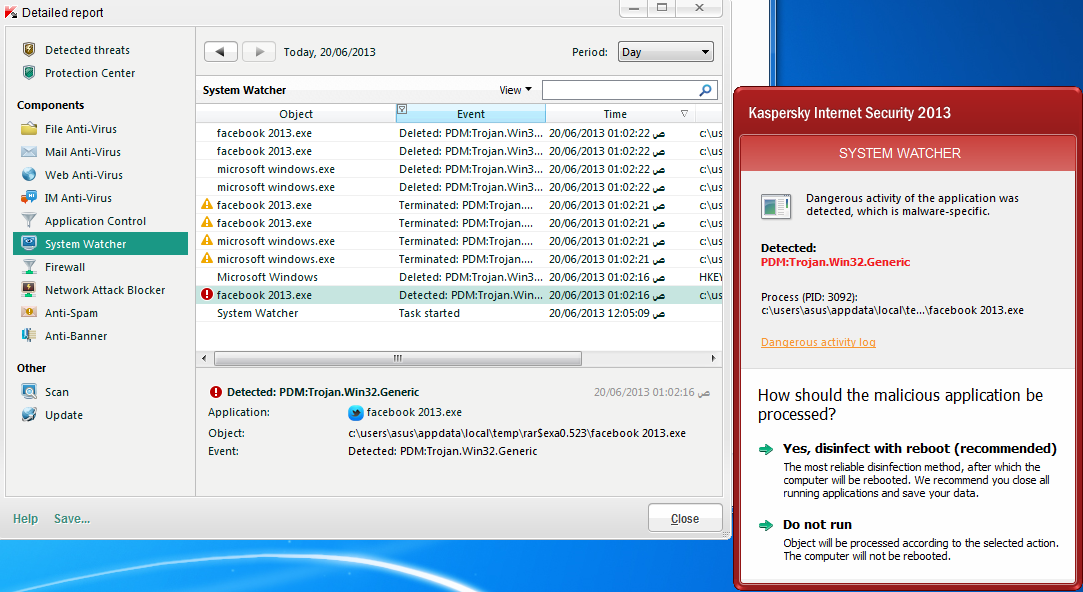1083x592 pixels.
Task: Click the Protection Center shield icon
Action: point(29,73)
